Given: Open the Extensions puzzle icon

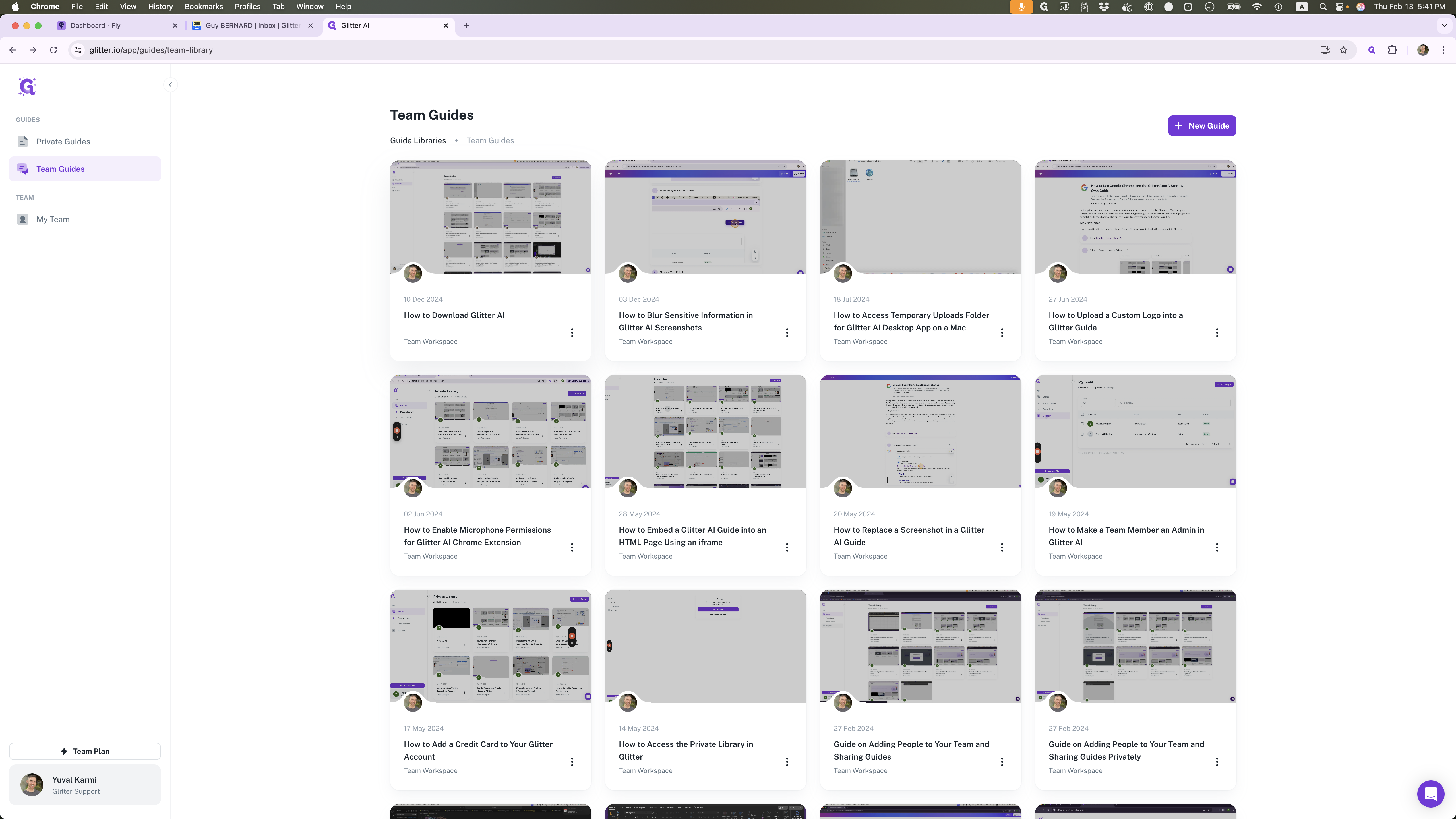Looking at the screenshot, I should click(1393, 50).
